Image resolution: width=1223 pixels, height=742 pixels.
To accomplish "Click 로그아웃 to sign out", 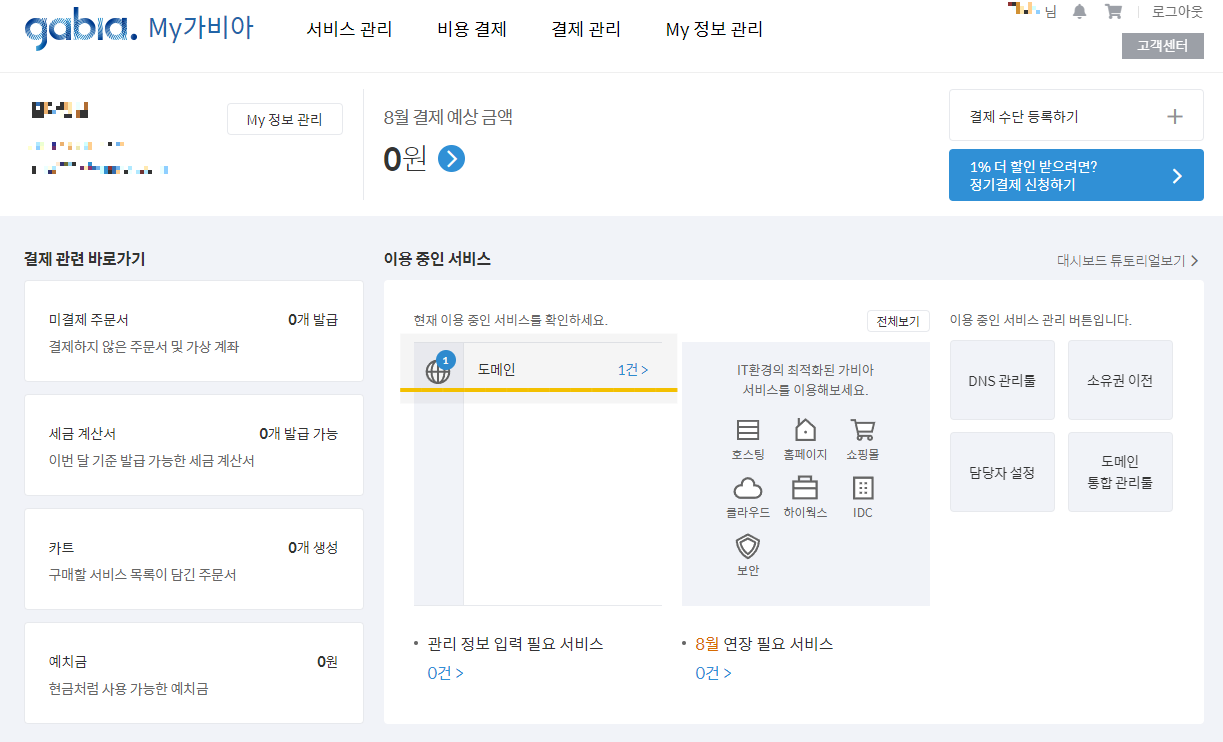I will [1177, 12].
